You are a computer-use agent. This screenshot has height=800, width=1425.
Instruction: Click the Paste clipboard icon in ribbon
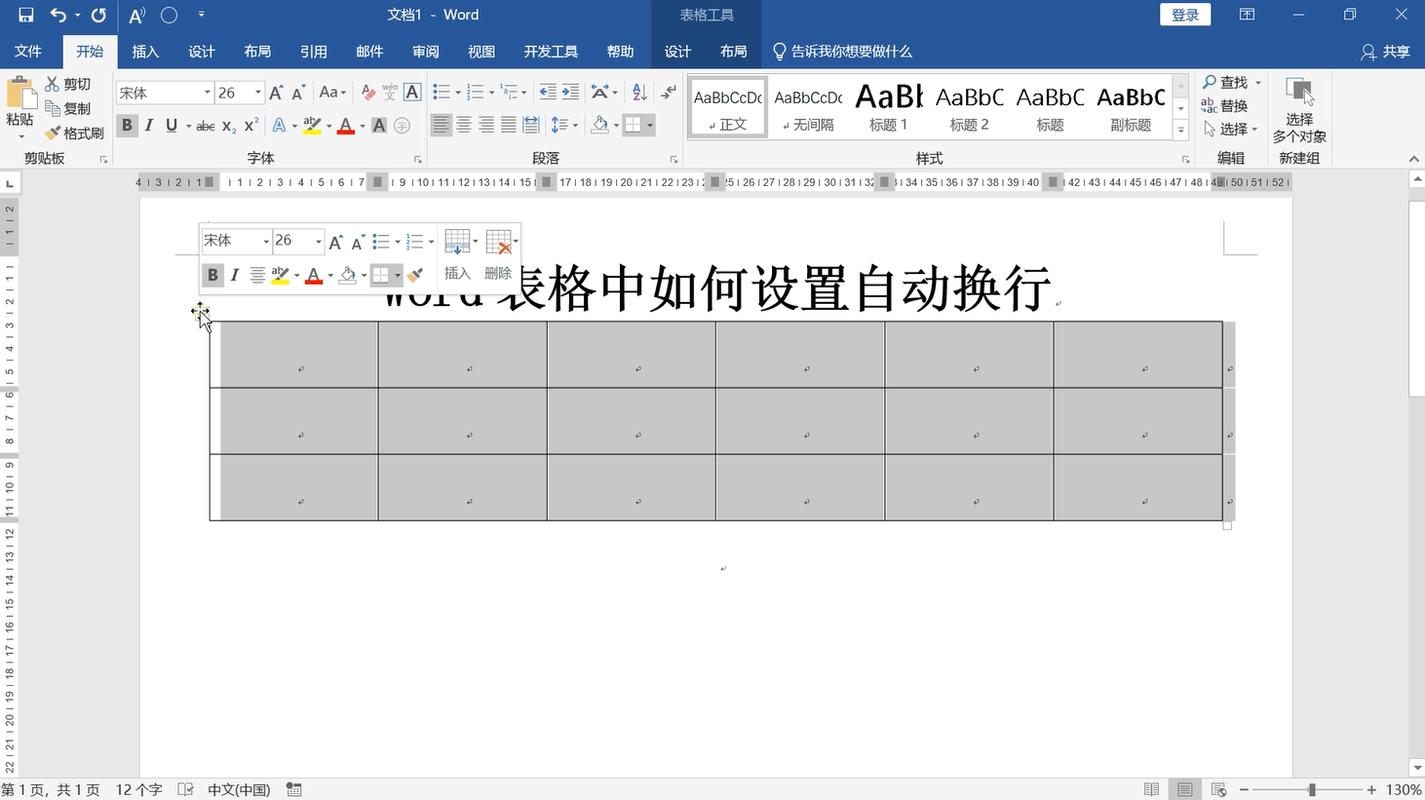click(x=20, y=94)
